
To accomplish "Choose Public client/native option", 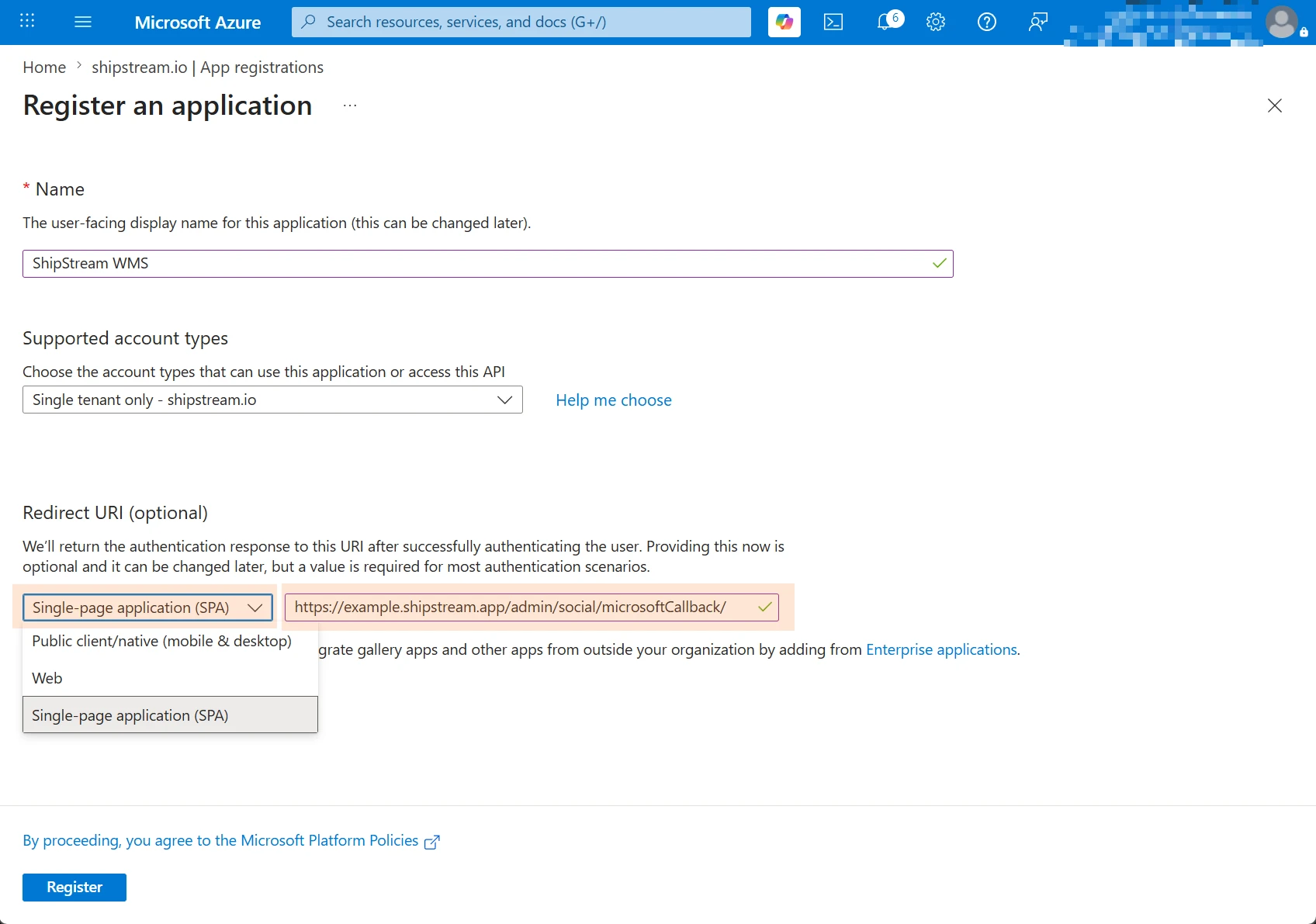I will coord(170,641).
